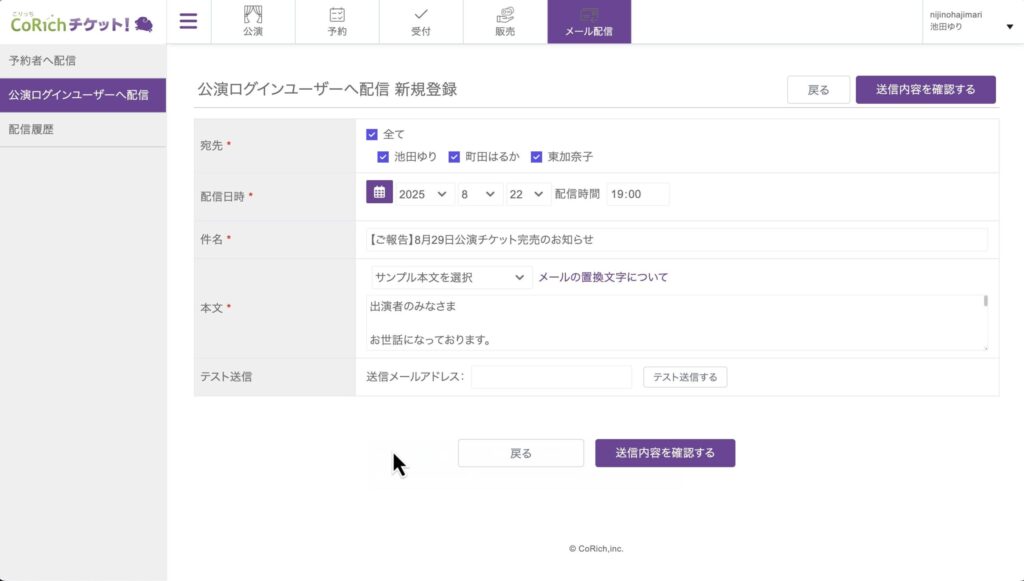Open the メール配信 mail icon
This screenshot has width=1024, height=581.
coord(589,15)
